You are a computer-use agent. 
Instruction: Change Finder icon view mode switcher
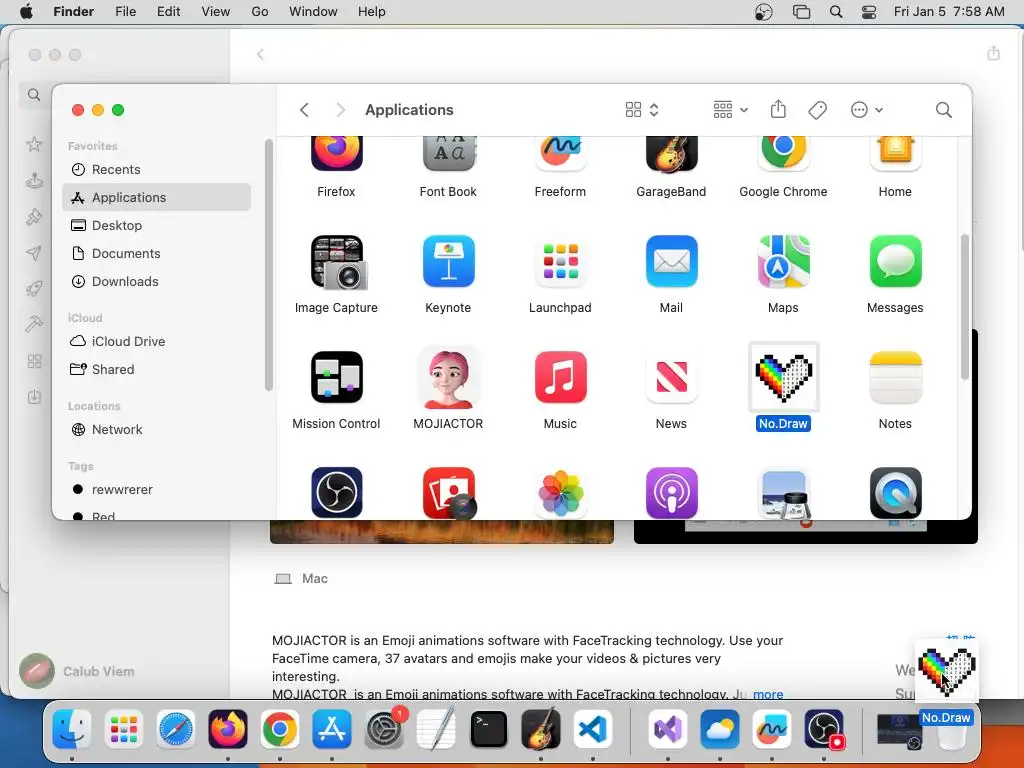coord(642,110)
